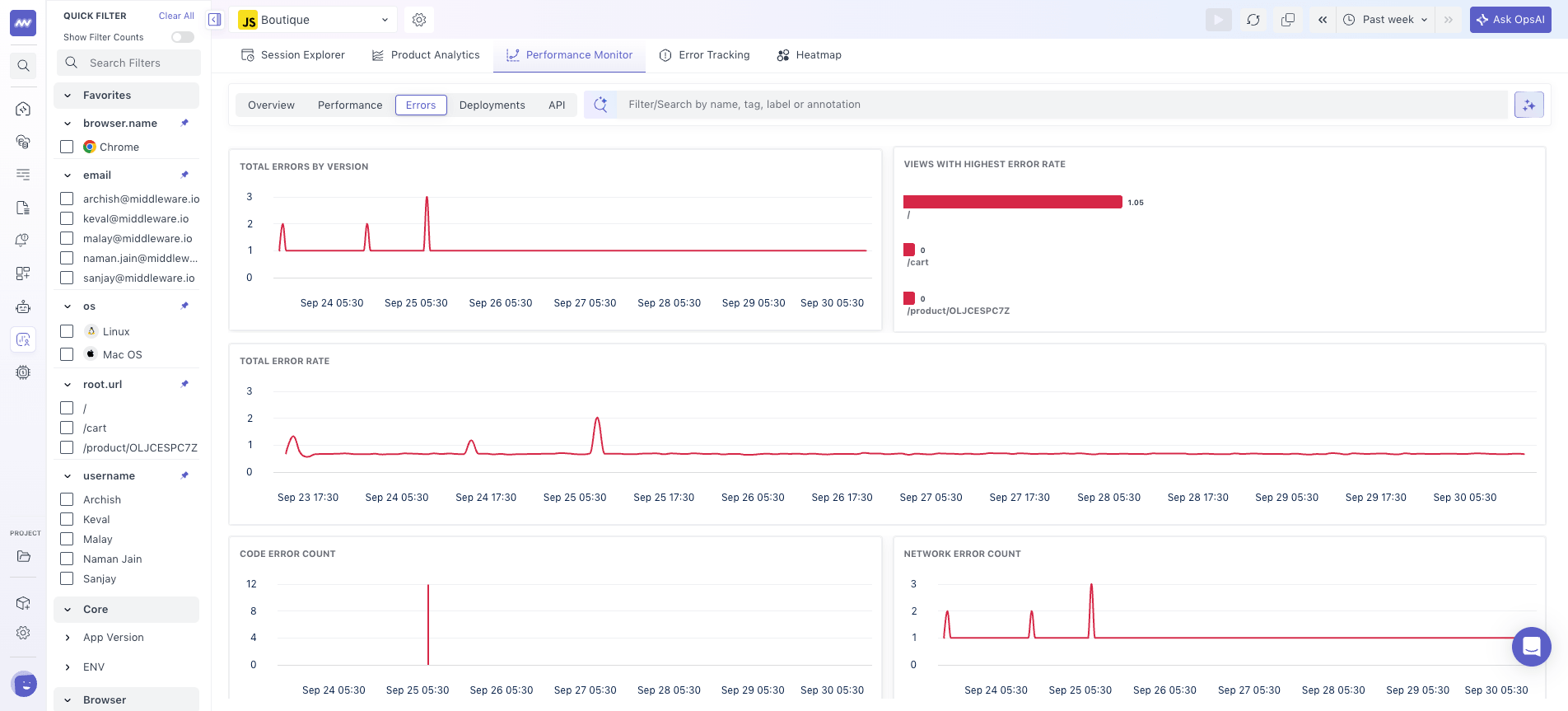Viewport: 1568px width, 711px height.
Task: Check the Sanjay username filter
Action: point(67,578)
